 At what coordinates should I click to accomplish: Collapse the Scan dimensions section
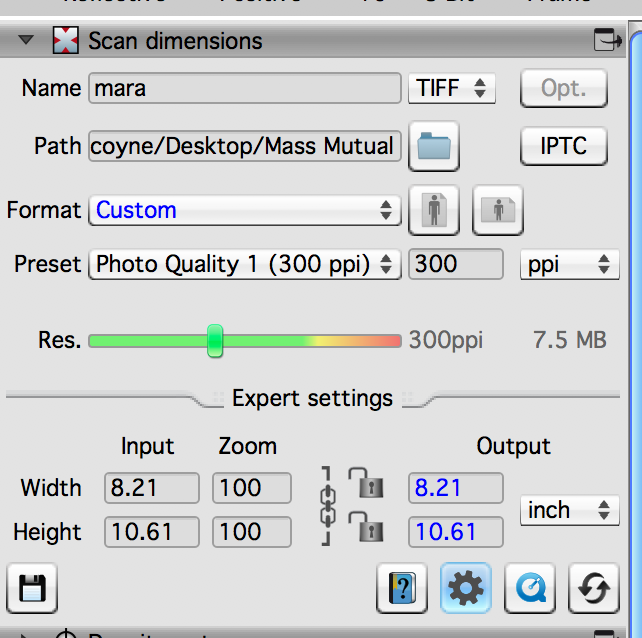(x=27, y=41)
